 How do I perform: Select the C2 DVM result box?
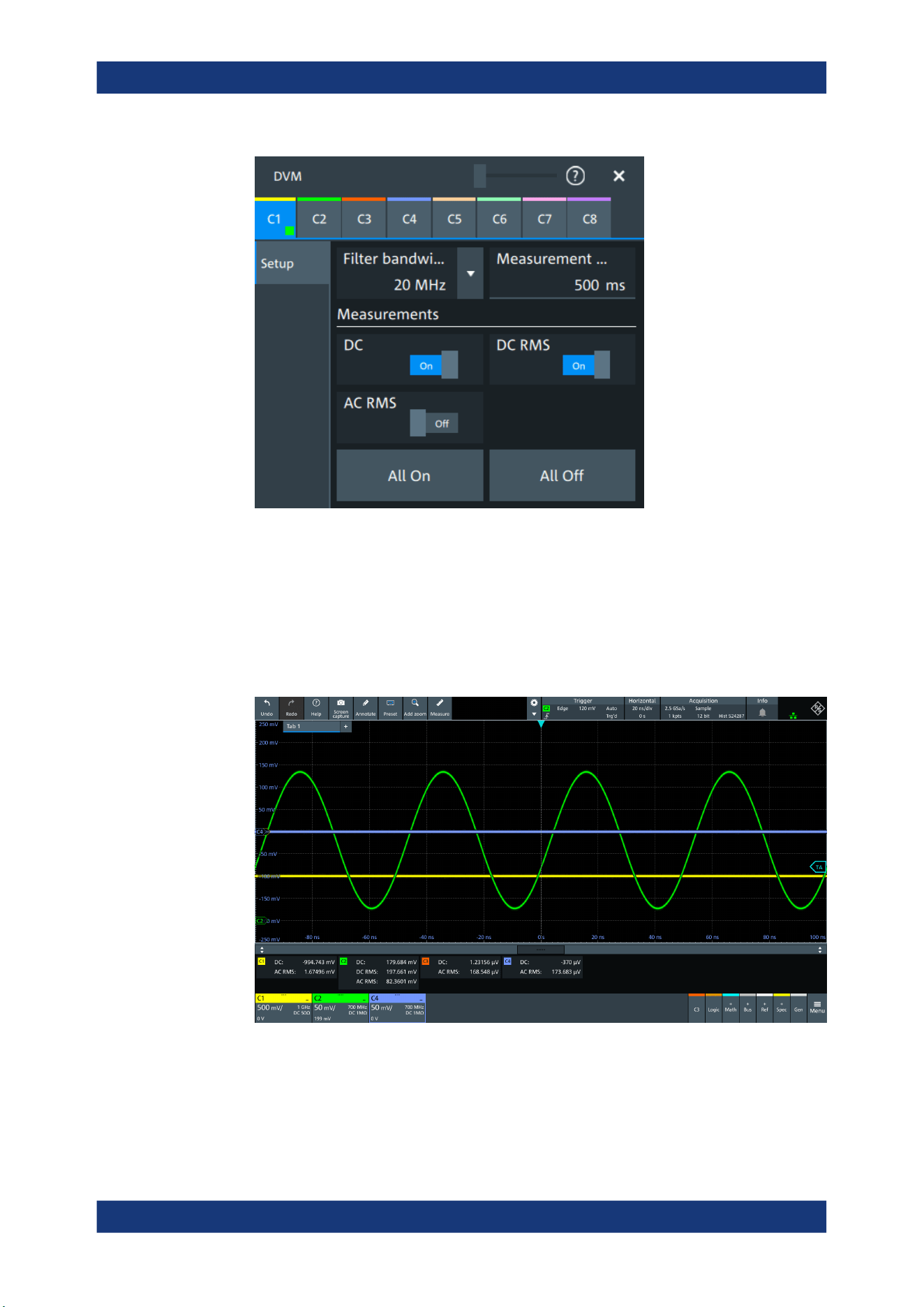click(x=379, y=972)
